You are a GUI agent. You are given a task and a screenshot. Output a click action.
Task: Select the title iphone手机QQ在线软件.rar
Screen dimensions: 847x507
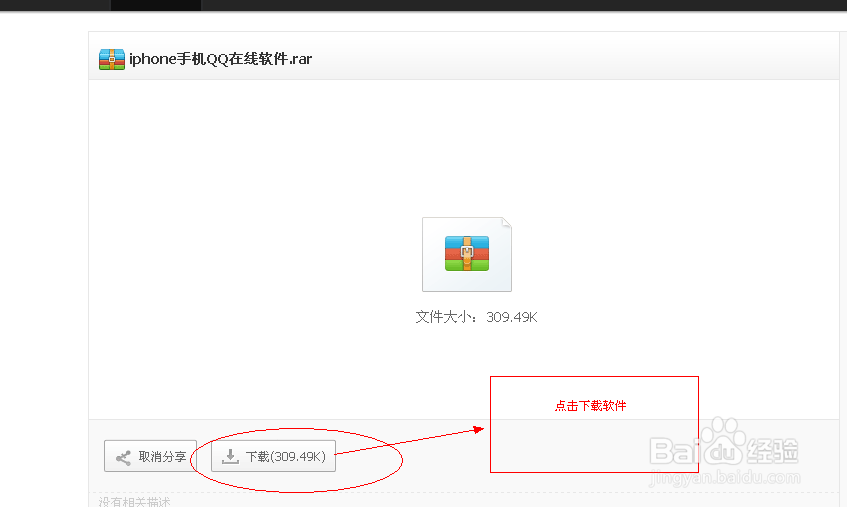(x=220, y=59)
